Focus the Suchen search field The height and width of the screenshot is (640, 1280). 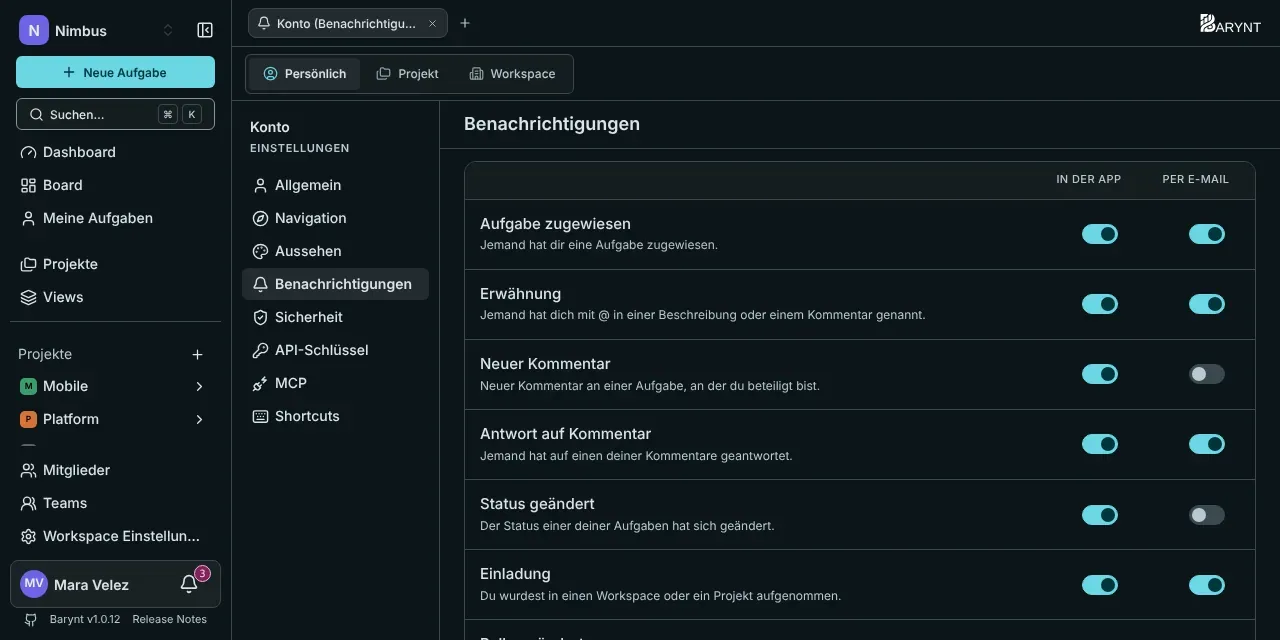click(x=115, y=114)
